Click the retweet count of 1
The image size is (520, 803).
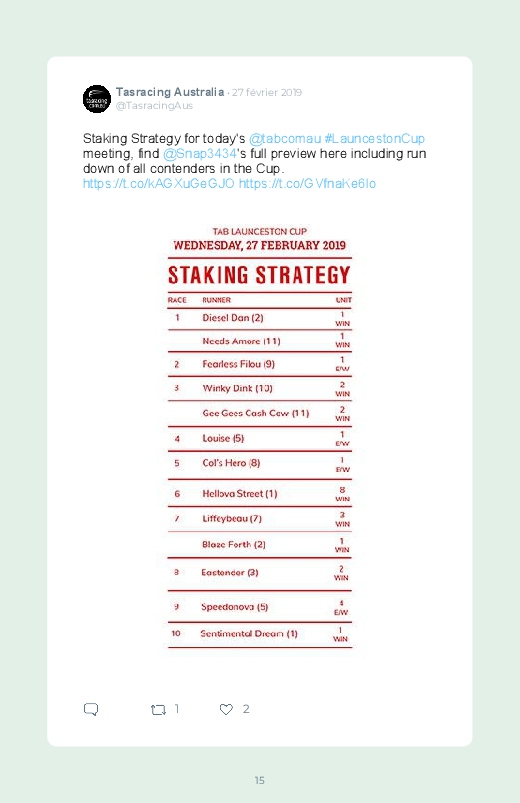[177, 709]
